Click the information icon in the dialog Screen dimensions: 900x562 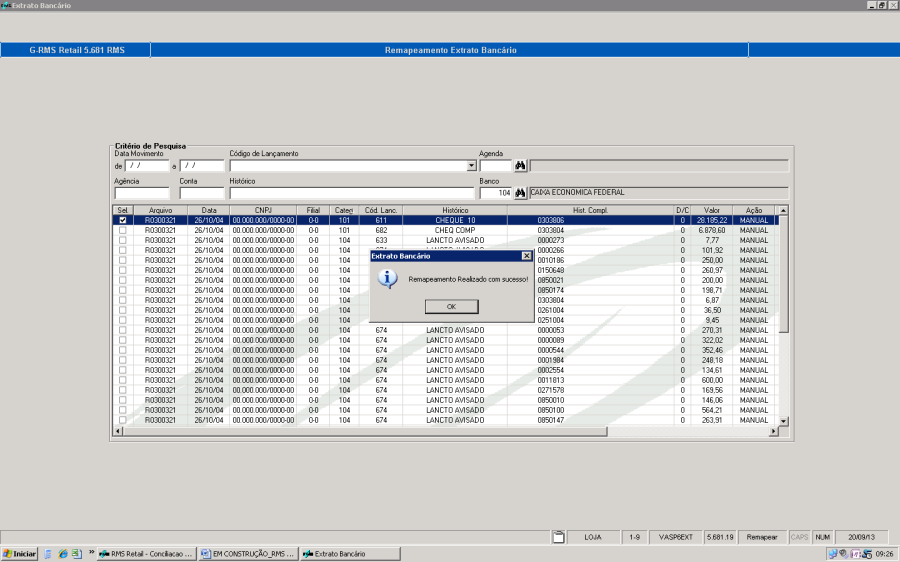[387, 279]
